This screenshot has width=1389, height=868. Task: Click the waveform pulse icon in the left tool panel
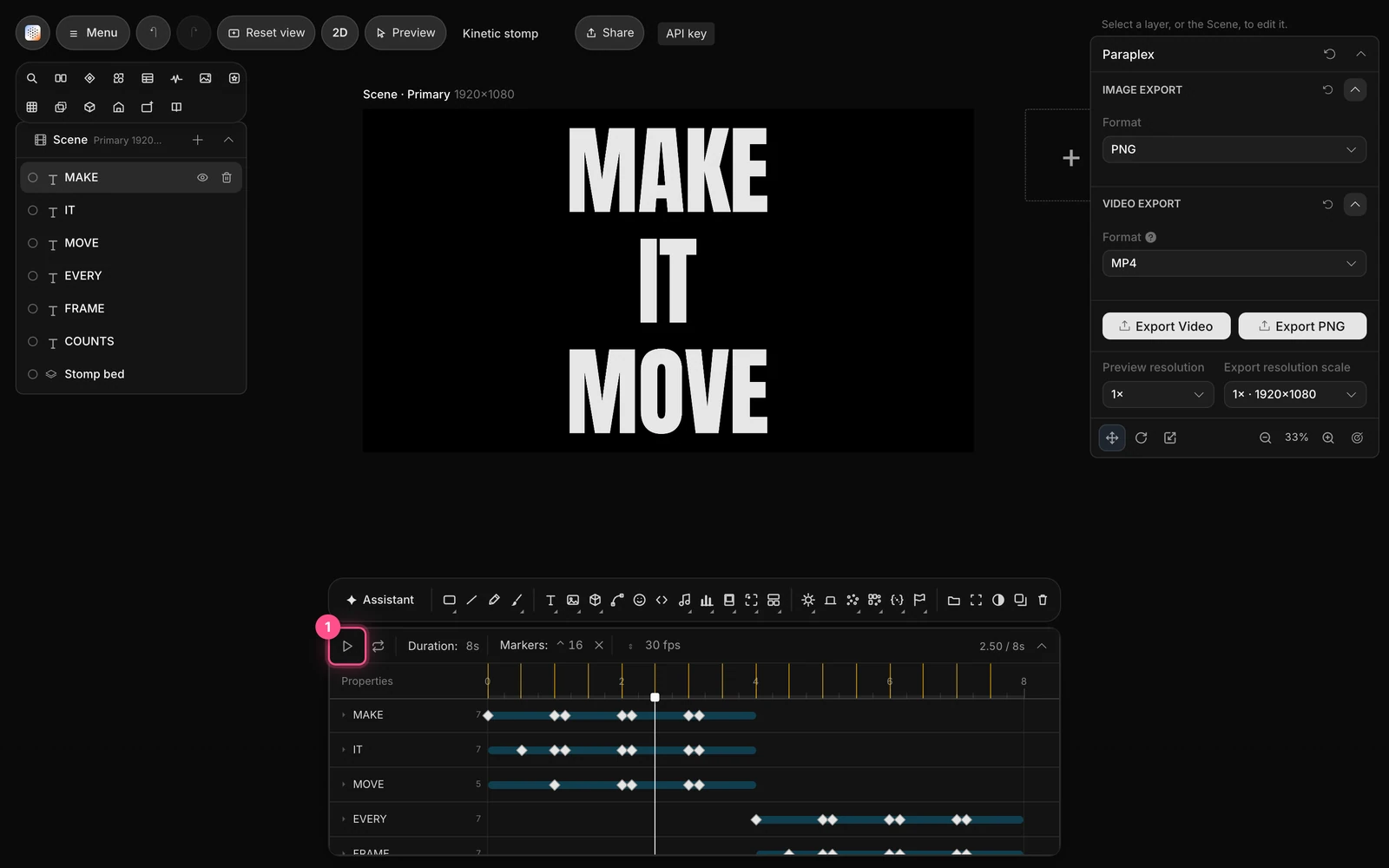tap(176, 78)
